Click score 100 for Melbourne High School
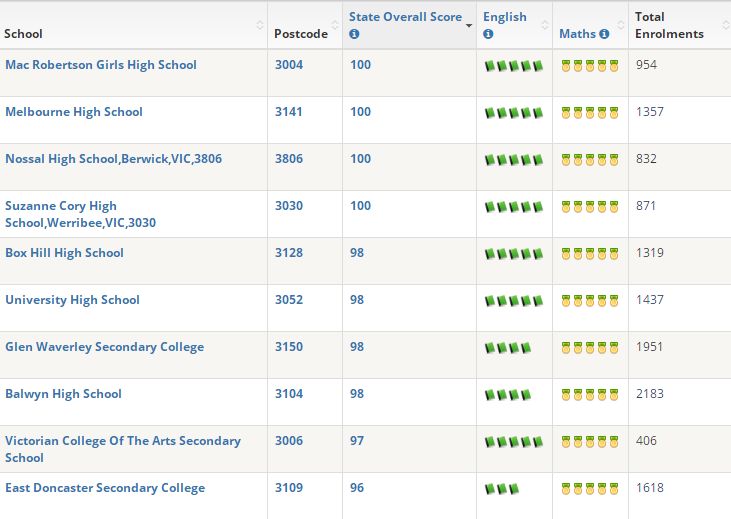731x519 pixels. (x=360, y=112)
